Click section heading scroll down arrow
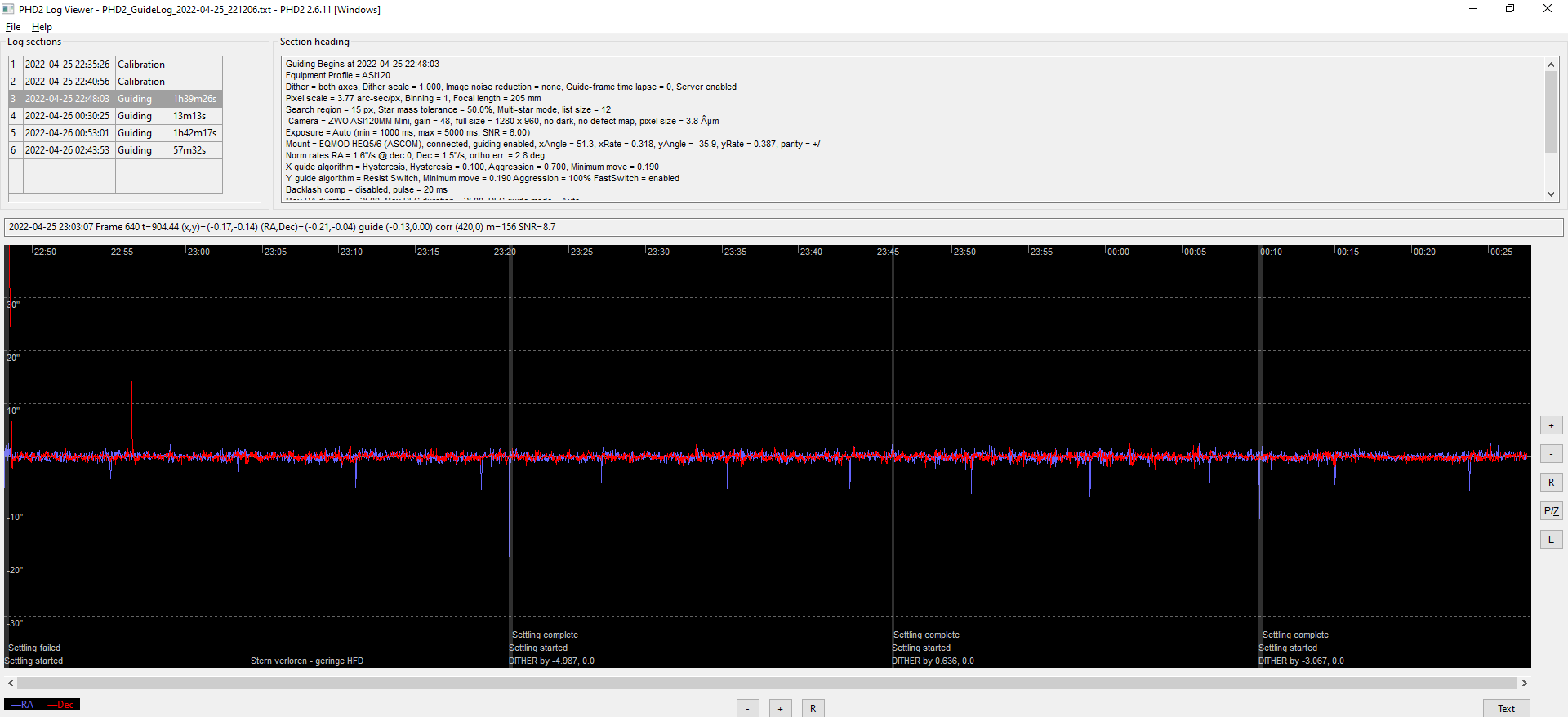The height and width of the screenshot is (717, 1568). pos(1551,194)
